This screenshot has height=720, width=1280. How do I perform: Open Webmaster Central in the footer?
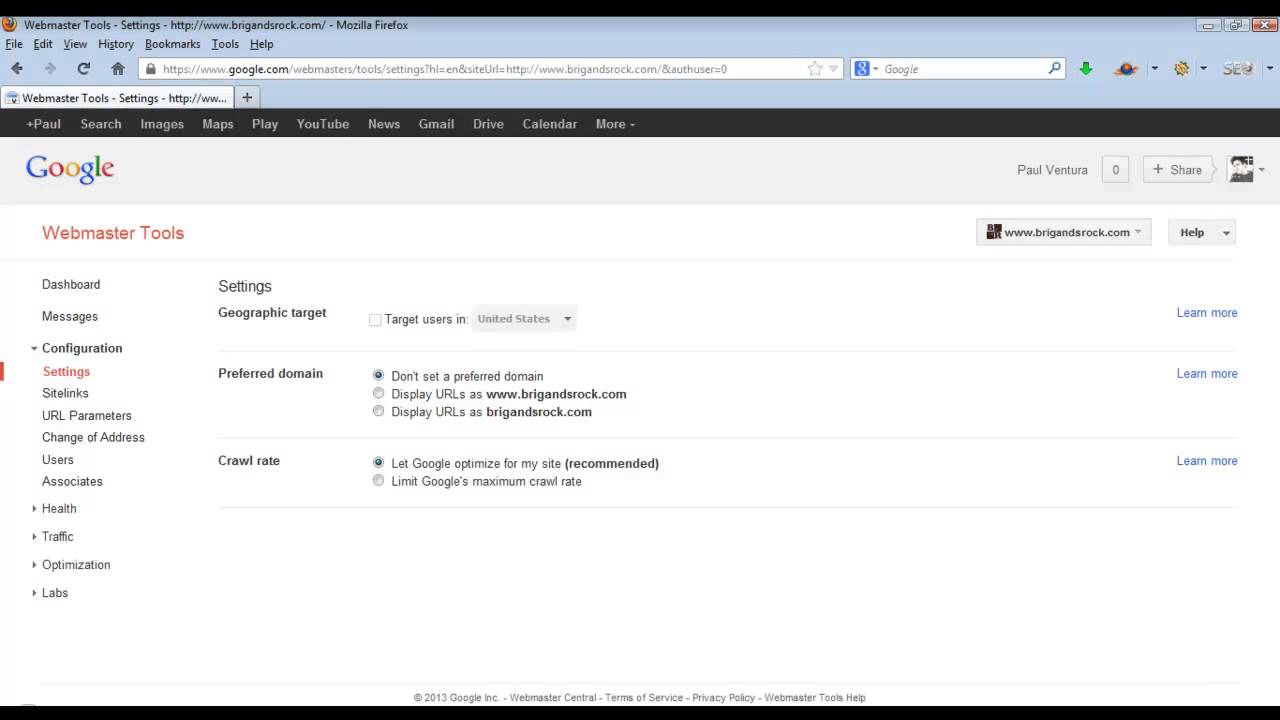click(x=553, y=698)
